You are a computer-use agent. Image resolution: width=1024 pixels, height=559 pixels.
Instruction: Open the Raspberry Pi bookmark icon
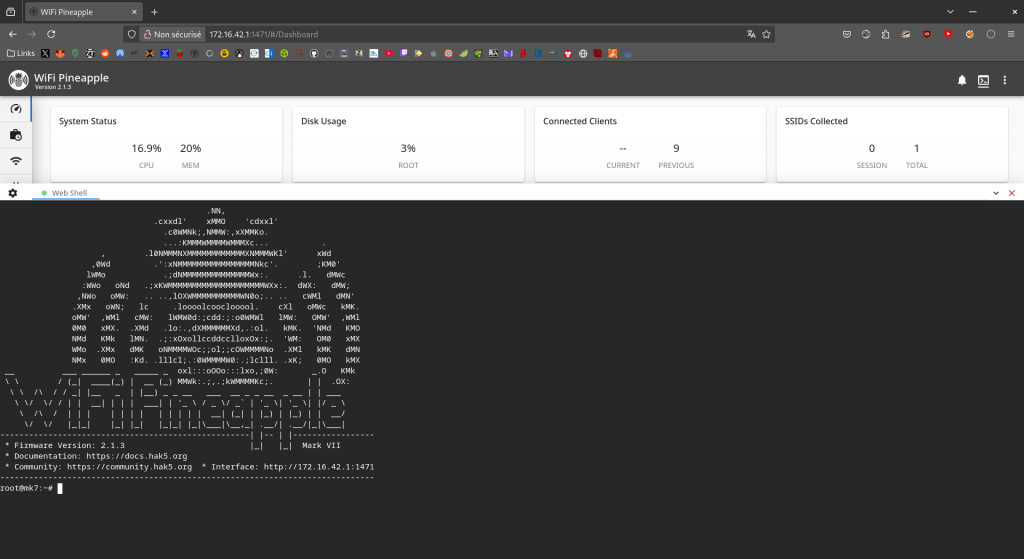tap(179, 53)
